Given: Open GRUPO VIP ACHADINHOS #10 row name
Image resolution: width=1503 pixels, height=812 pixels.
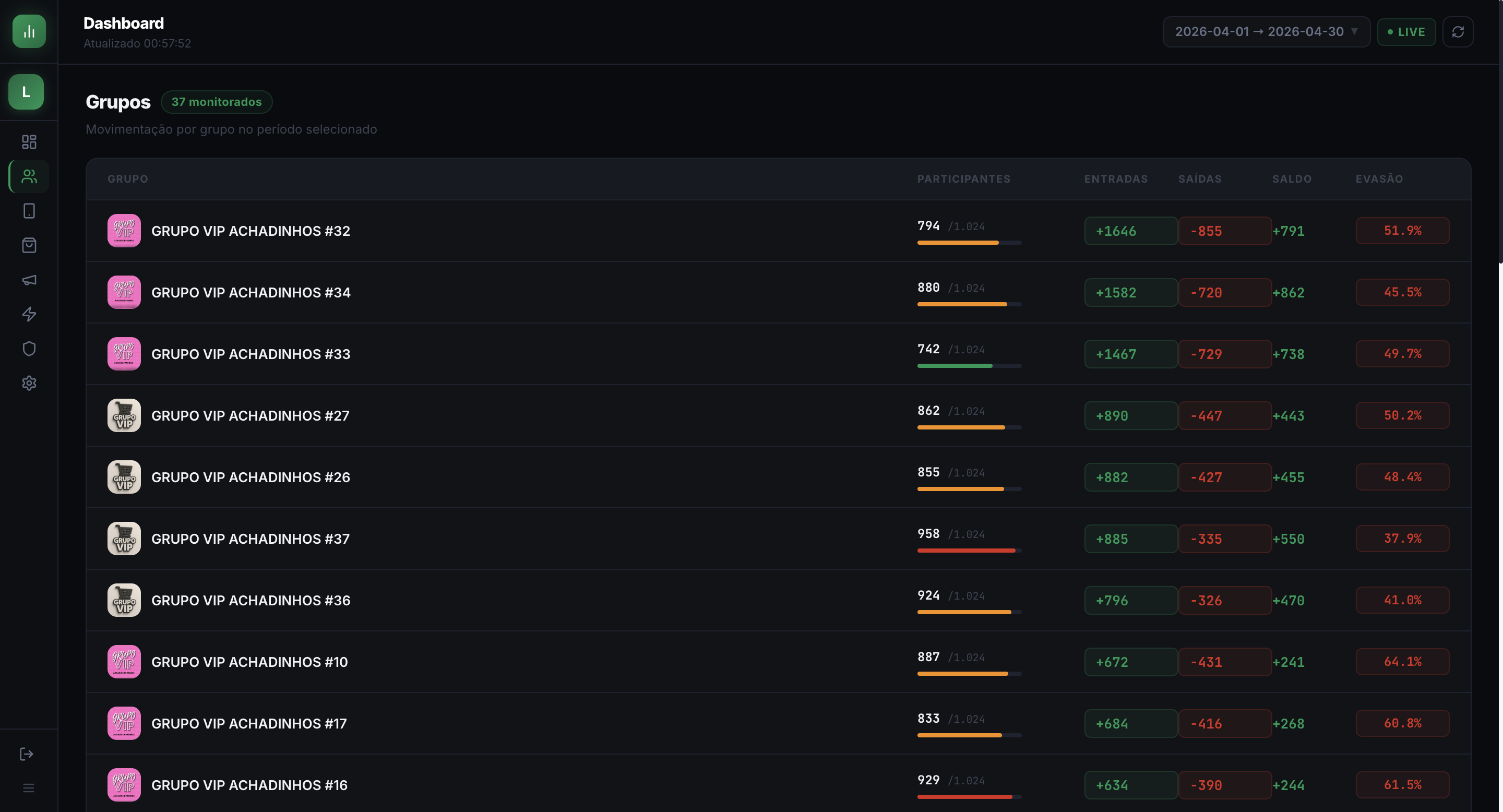Looking at the screenshot, I should 249,662.
